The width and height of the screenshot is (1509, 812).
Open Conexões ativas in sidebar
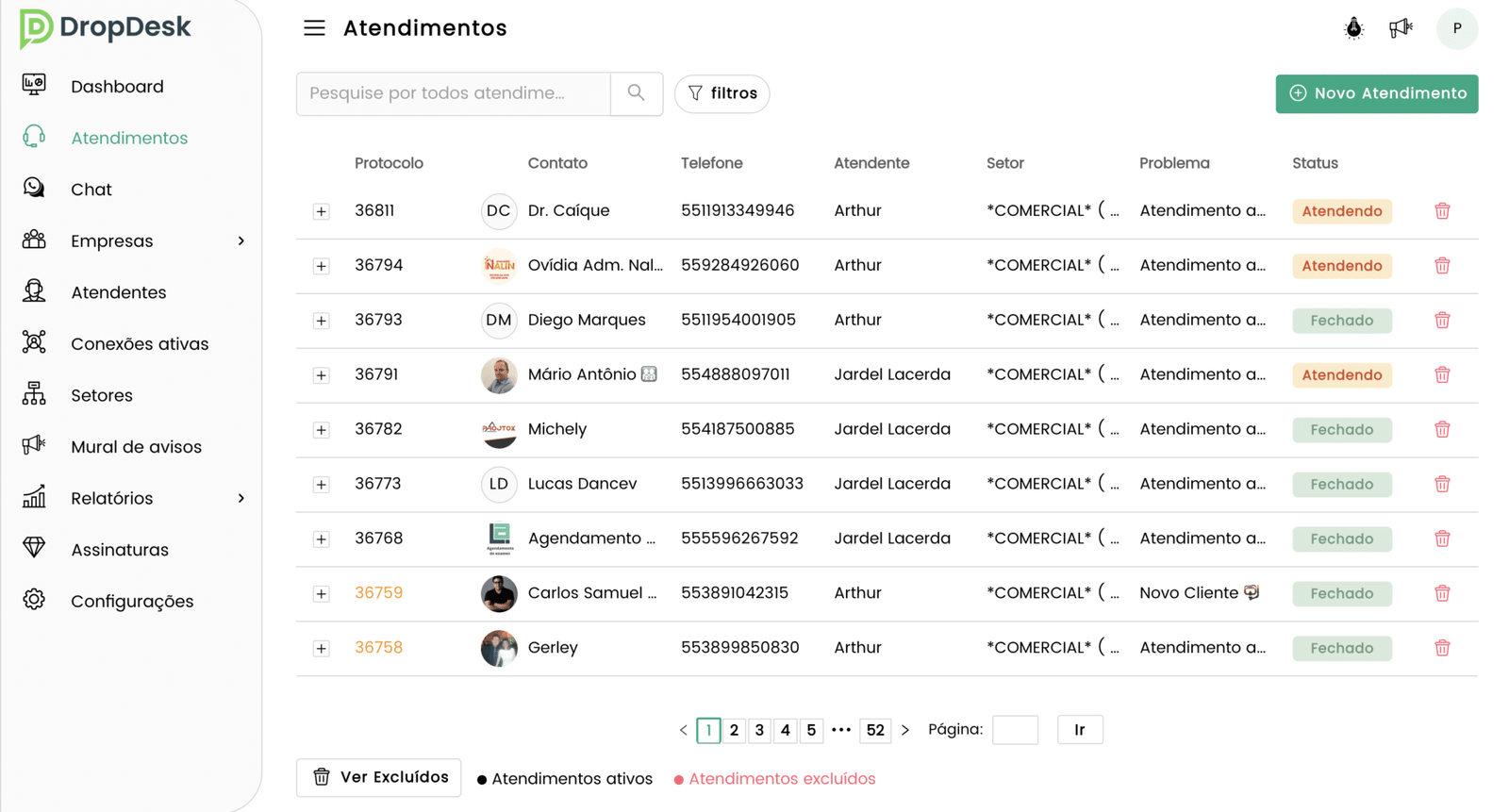tap(140, 344)
